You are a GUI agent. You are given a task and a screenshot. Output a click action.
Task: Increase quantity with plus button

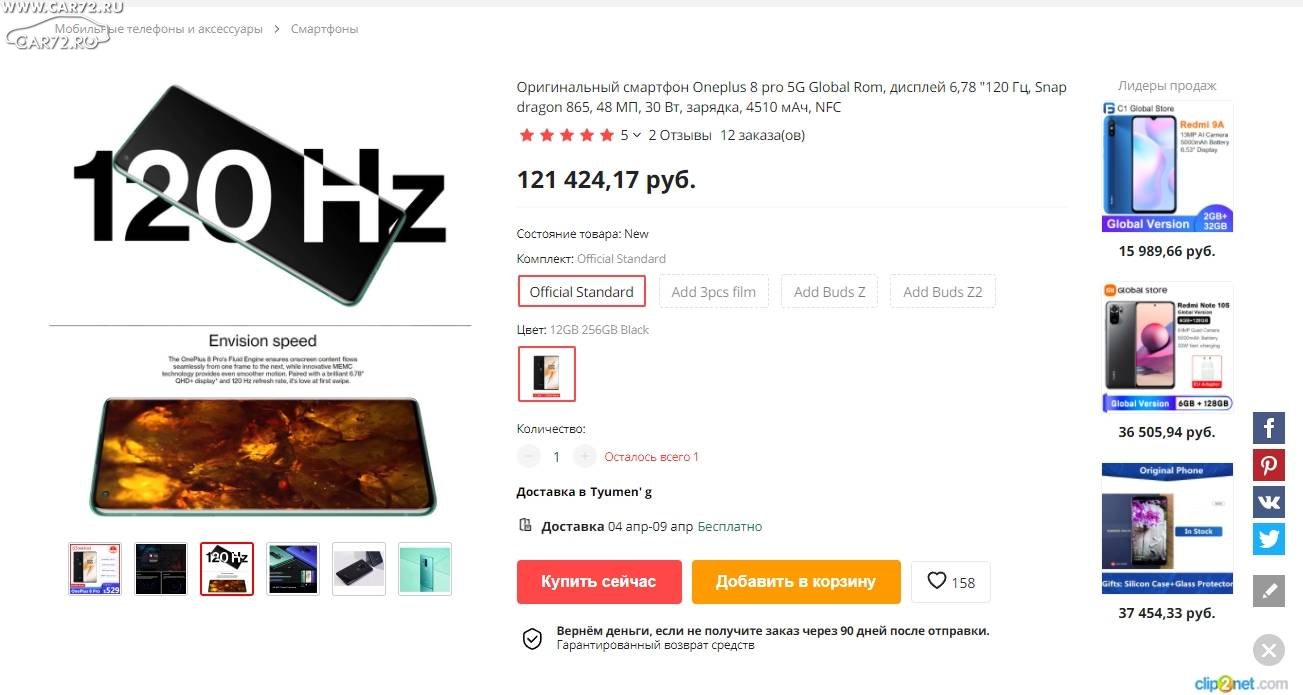pos(585,457)
